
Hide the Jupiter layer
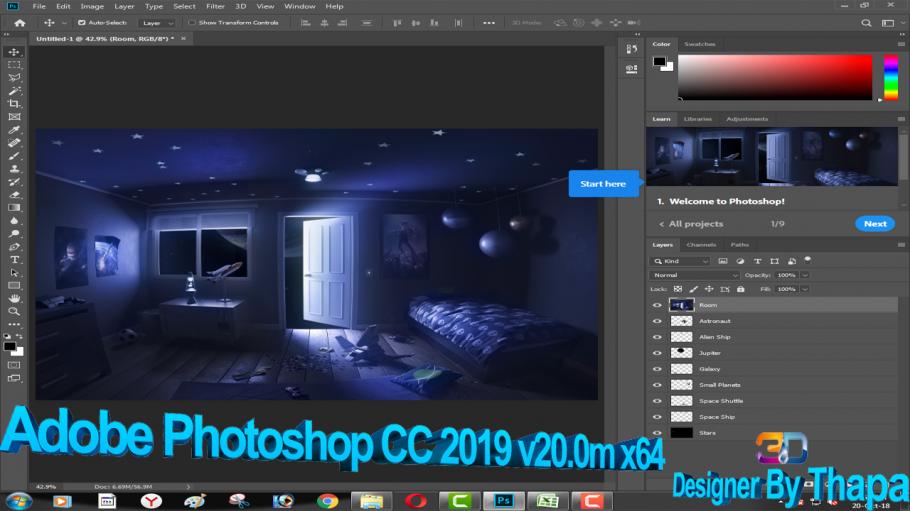[657, 353]
